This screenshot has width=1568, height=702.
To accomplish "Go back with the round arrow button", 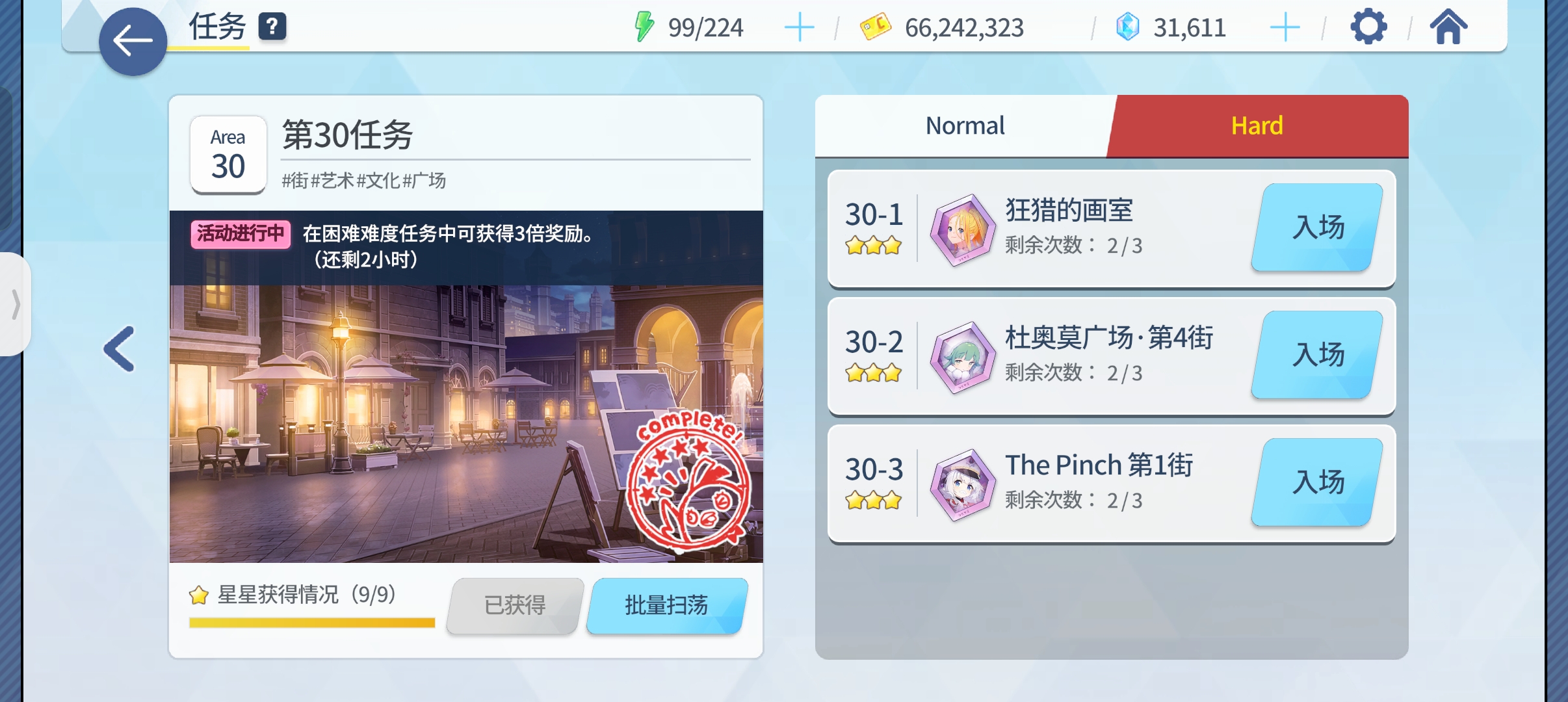I will click(x=133, y=42).
